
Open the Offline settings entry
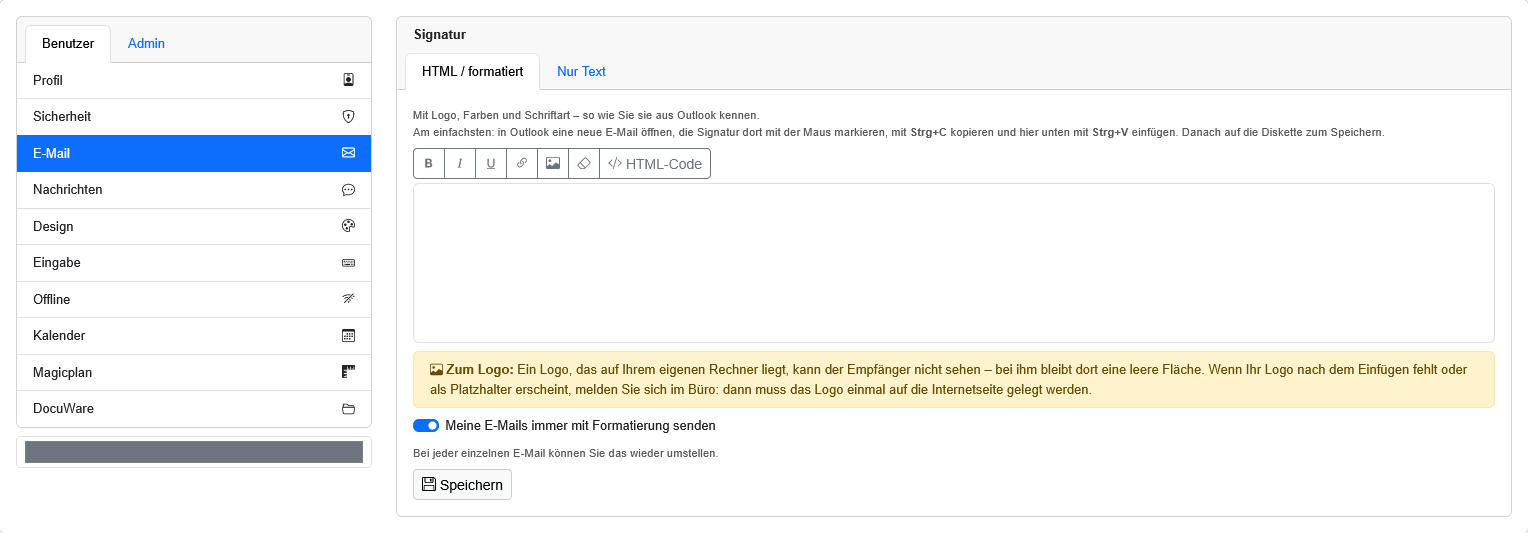pos(194,299)
